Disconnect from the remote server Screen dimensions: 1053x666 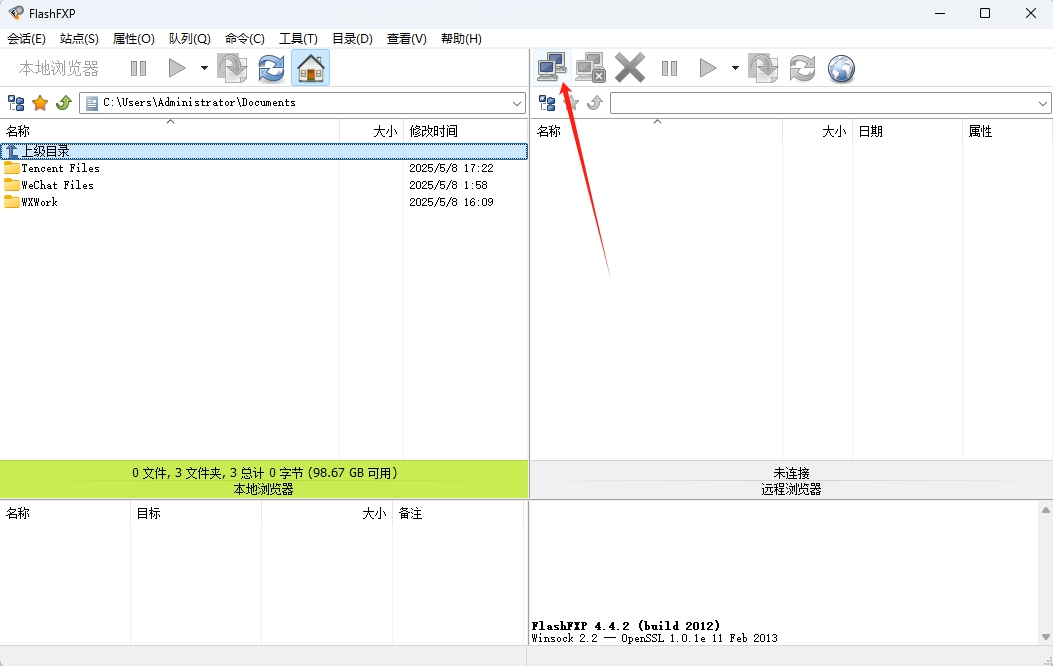pos(591,67)
